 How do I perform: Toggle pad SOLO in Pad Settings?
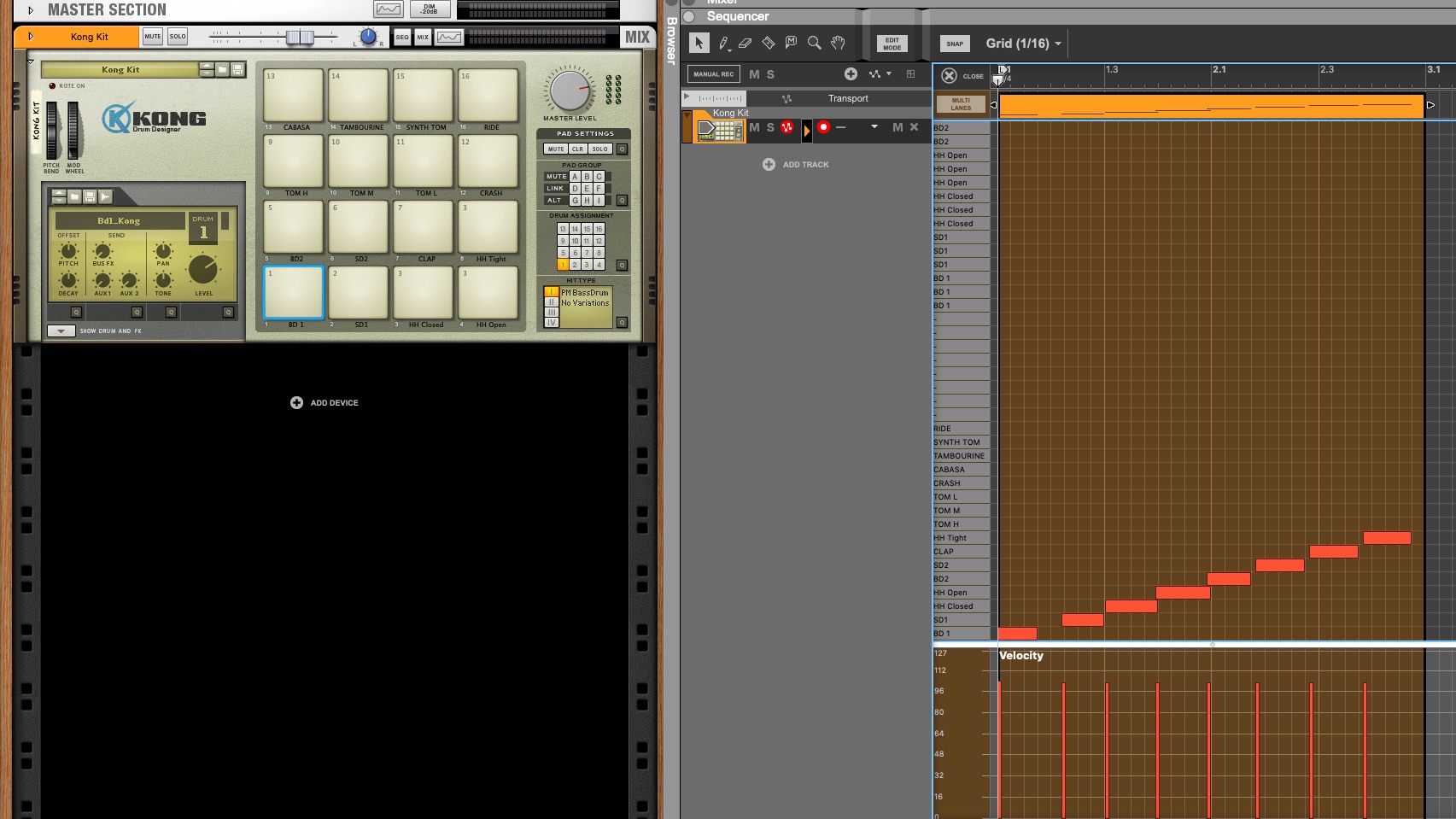(600, 149)
